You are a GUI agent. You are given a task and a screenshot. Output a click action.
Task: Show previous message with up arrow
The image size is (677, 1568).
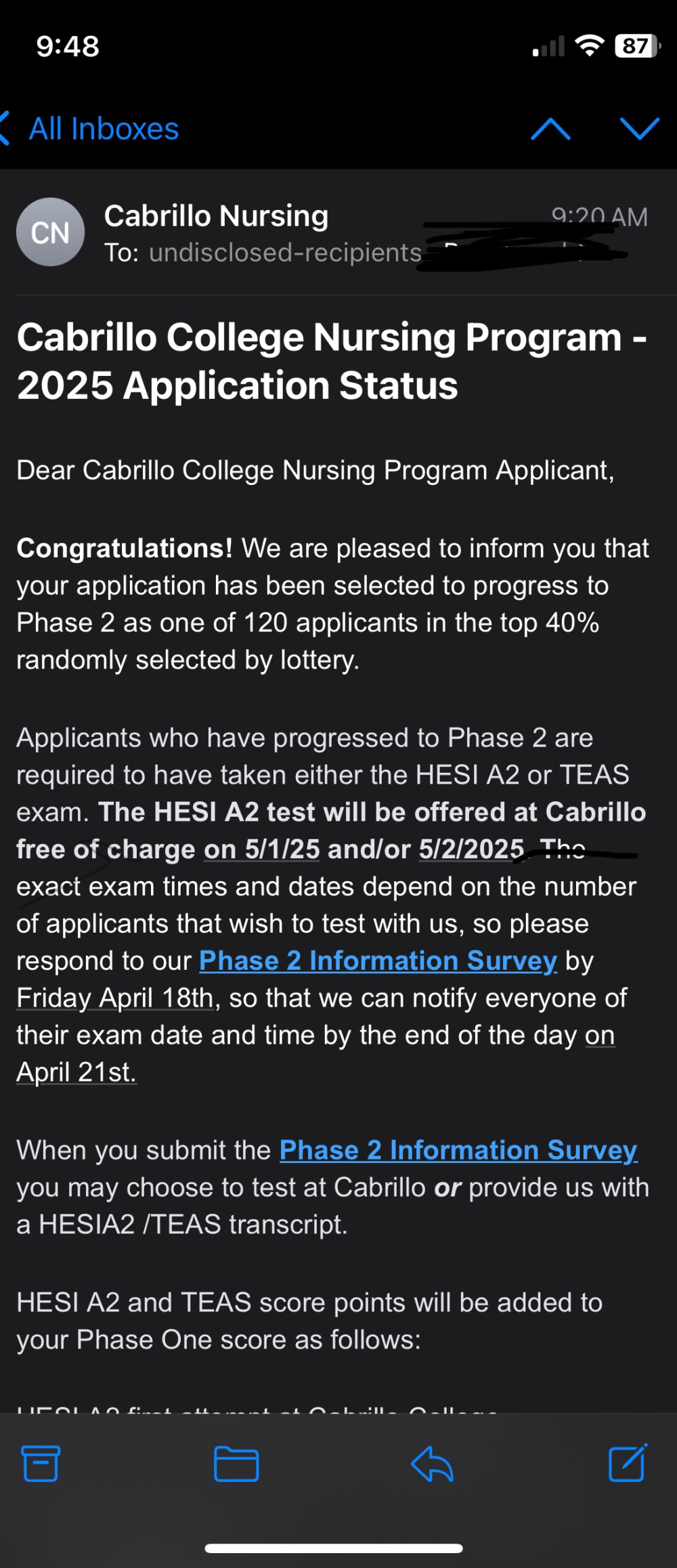click(x=550, y=129)
